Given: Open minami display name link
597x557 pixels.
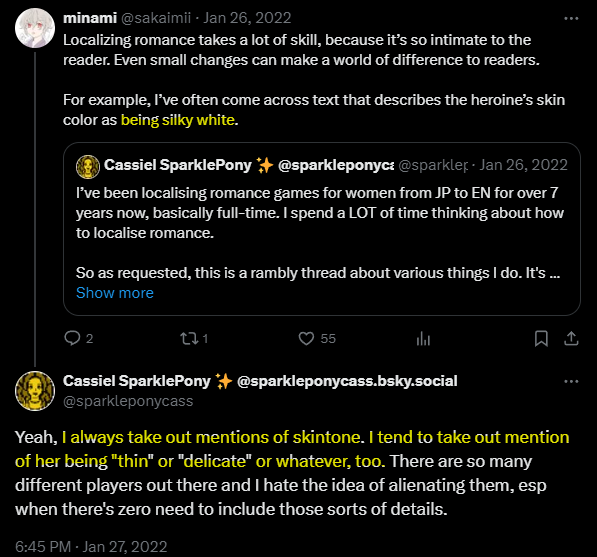Looking at the screenshot, I should 90,18.
